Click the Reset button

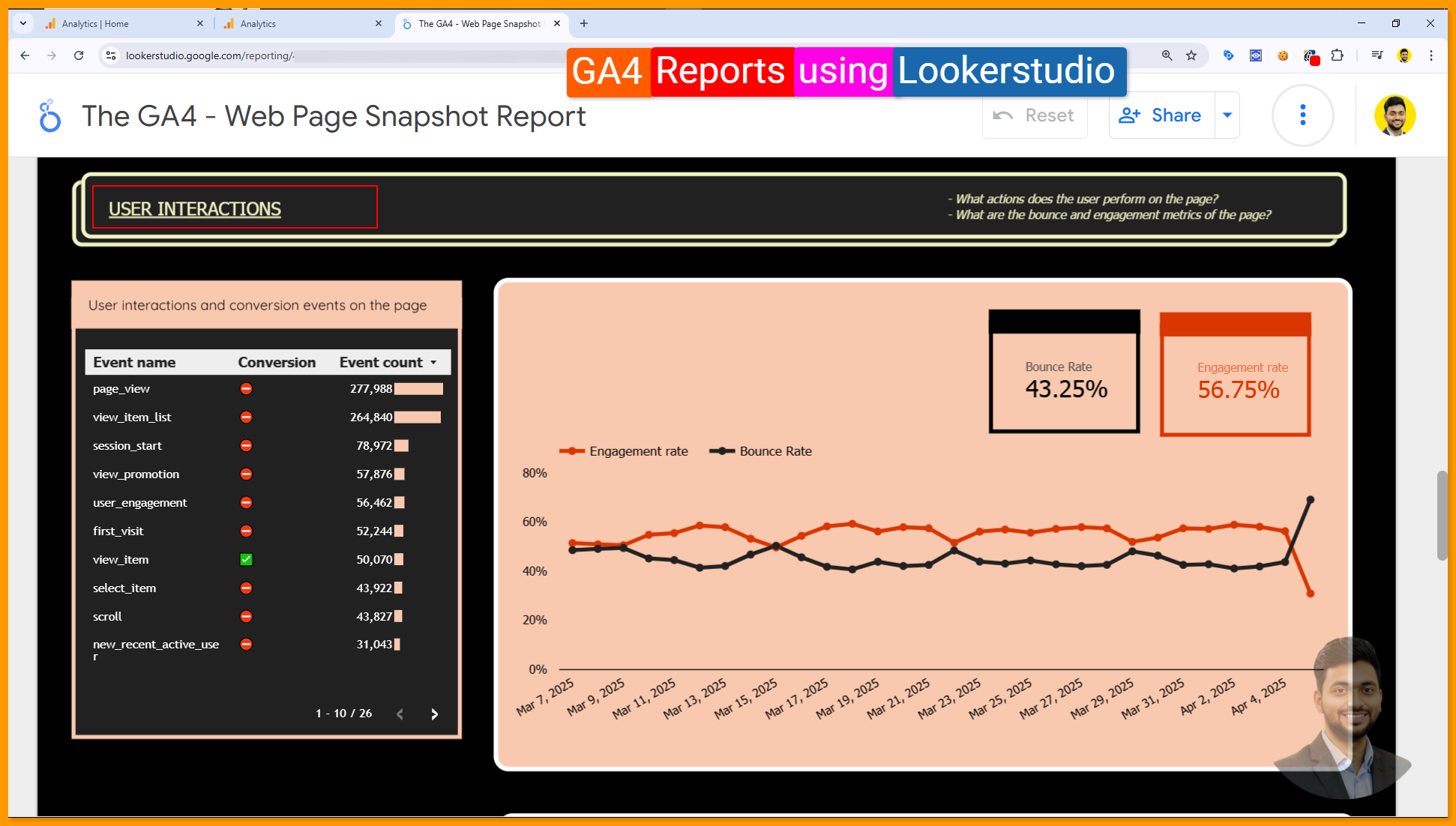(x=1035, y=115)
